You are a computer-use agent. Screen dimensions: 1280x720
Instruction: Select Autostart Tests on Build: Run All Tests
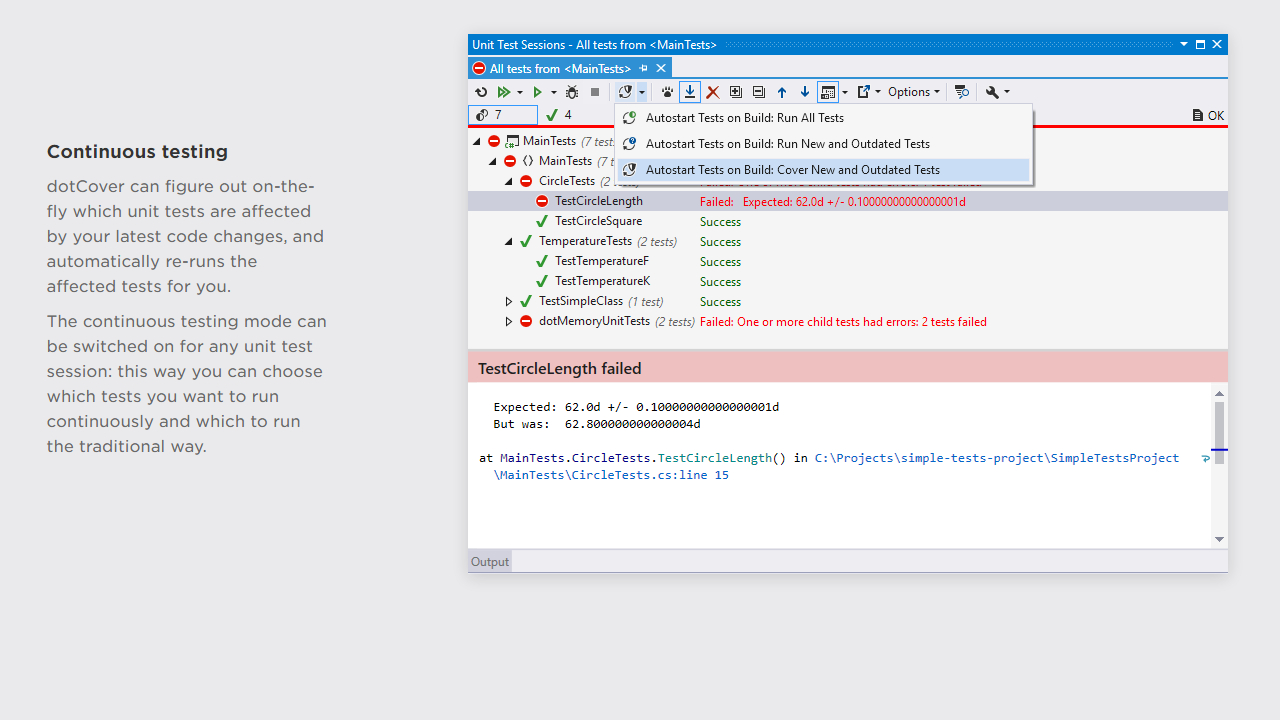click(x=744, y=118)
